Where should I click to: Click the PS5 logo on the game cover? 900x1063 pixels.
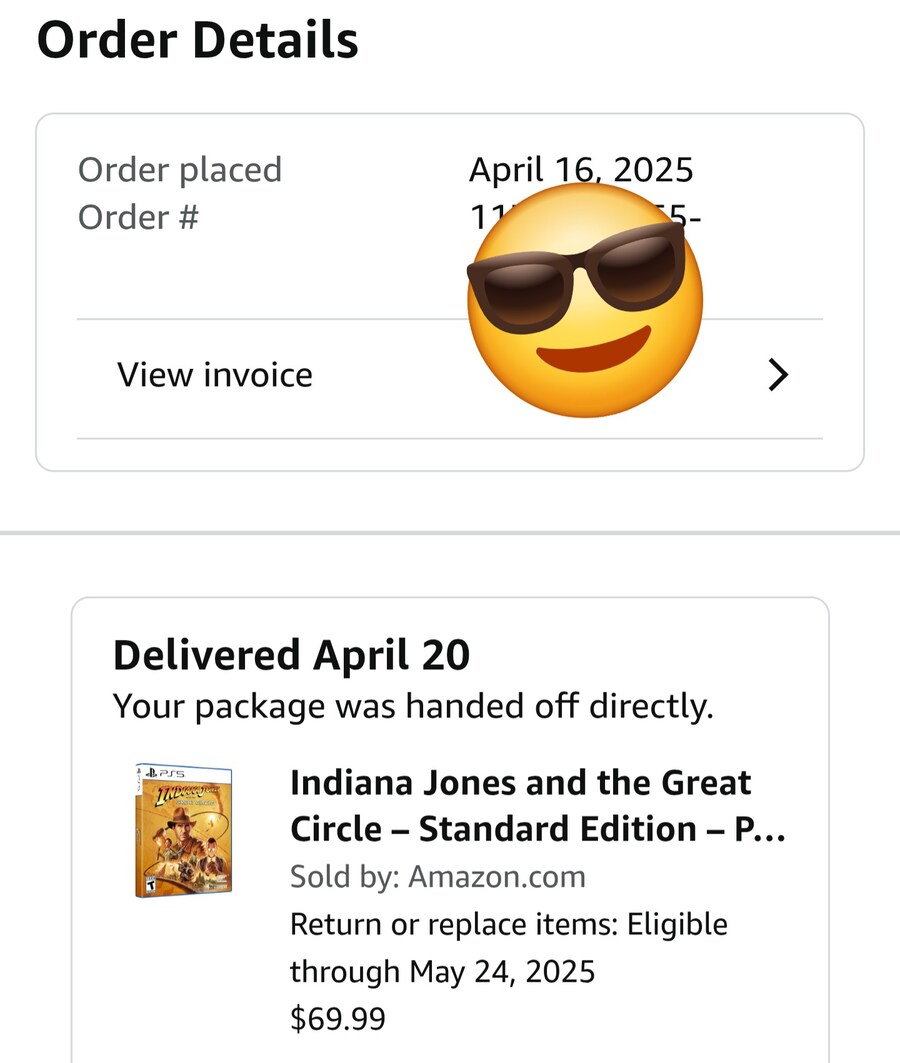(x=165, y=772)
